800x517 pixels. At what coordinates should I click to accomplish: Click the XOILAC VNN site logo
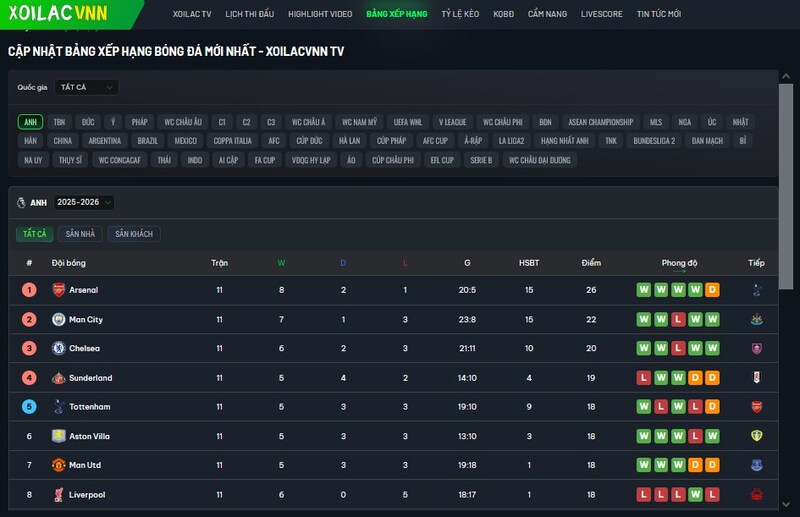pyautogui.click(x=58, y=14)
